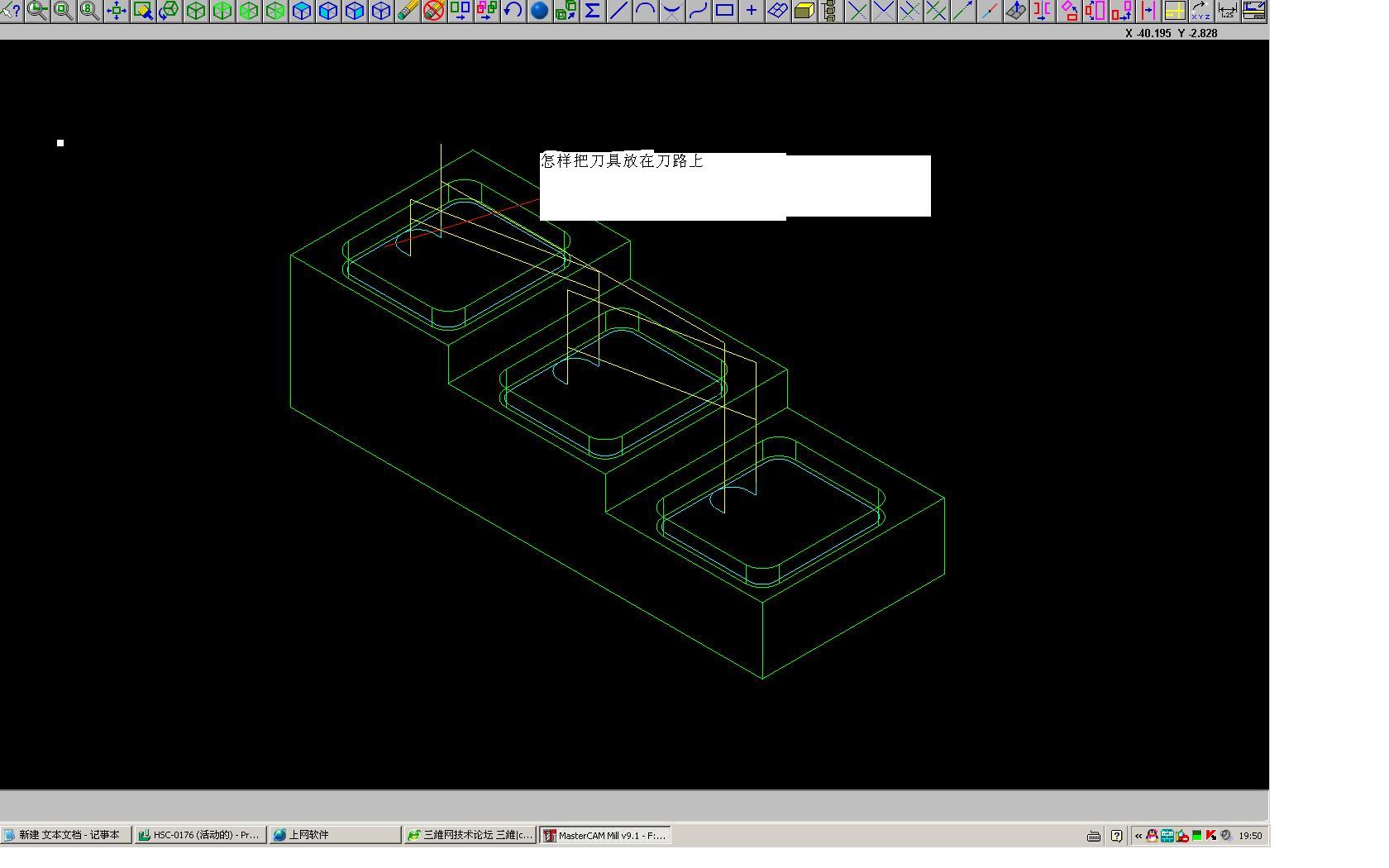Select the Create Point plus tool
The image size is (1389, 868).
[x=752, y=11]
